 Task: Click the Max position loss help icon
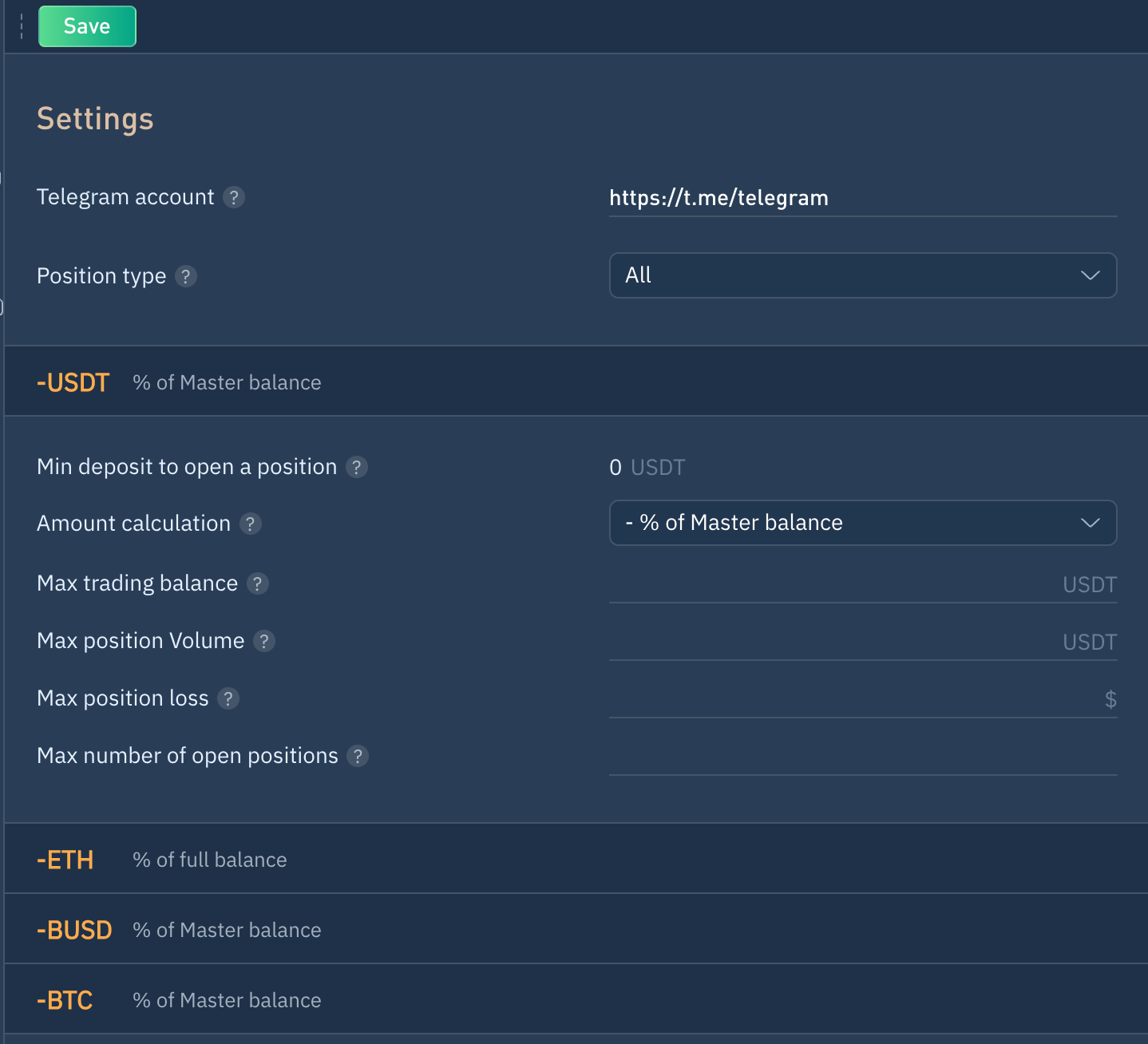[x=228, y=698]
